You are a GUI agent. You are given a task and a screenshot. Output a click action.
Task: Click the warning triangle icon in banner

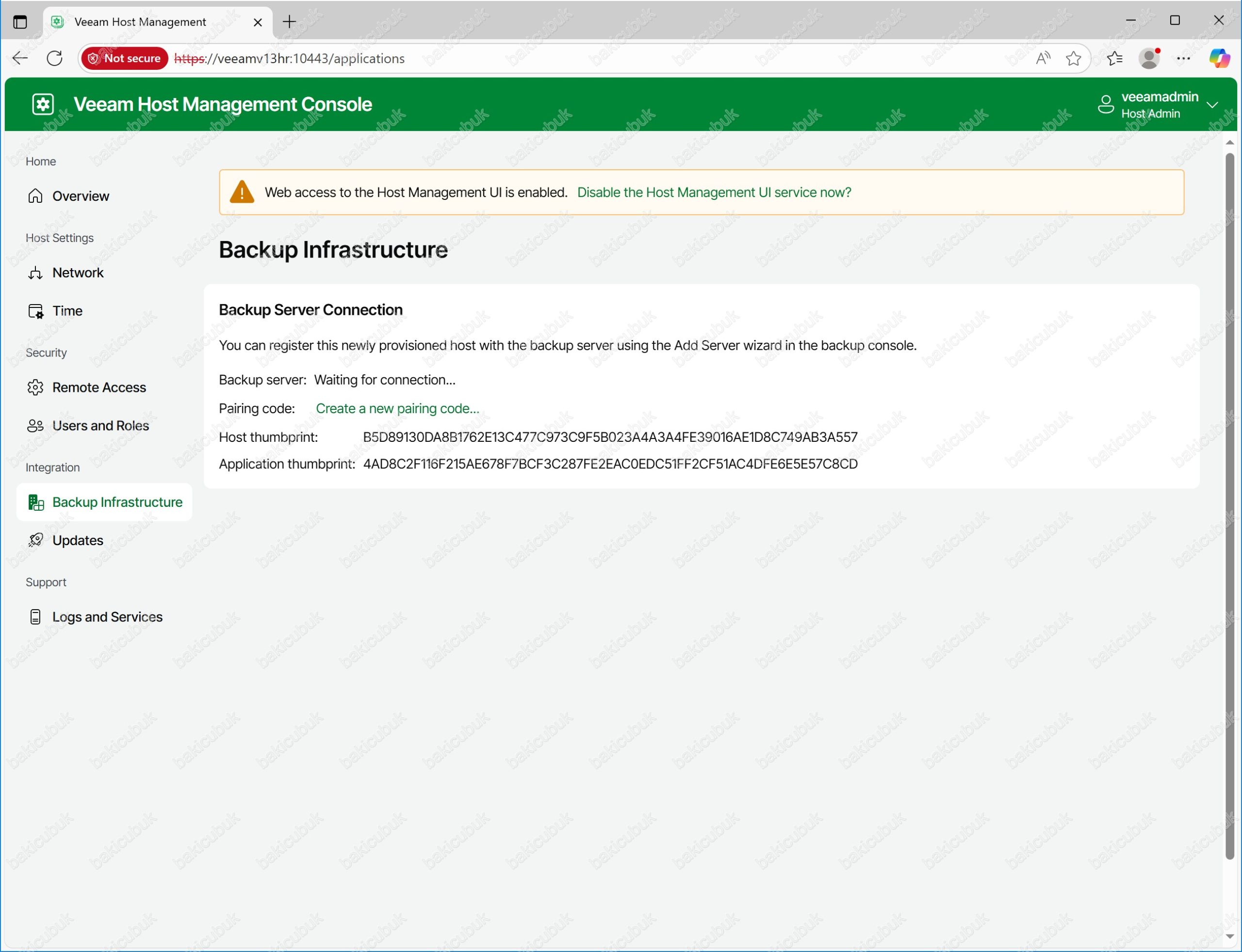point(242,193)
